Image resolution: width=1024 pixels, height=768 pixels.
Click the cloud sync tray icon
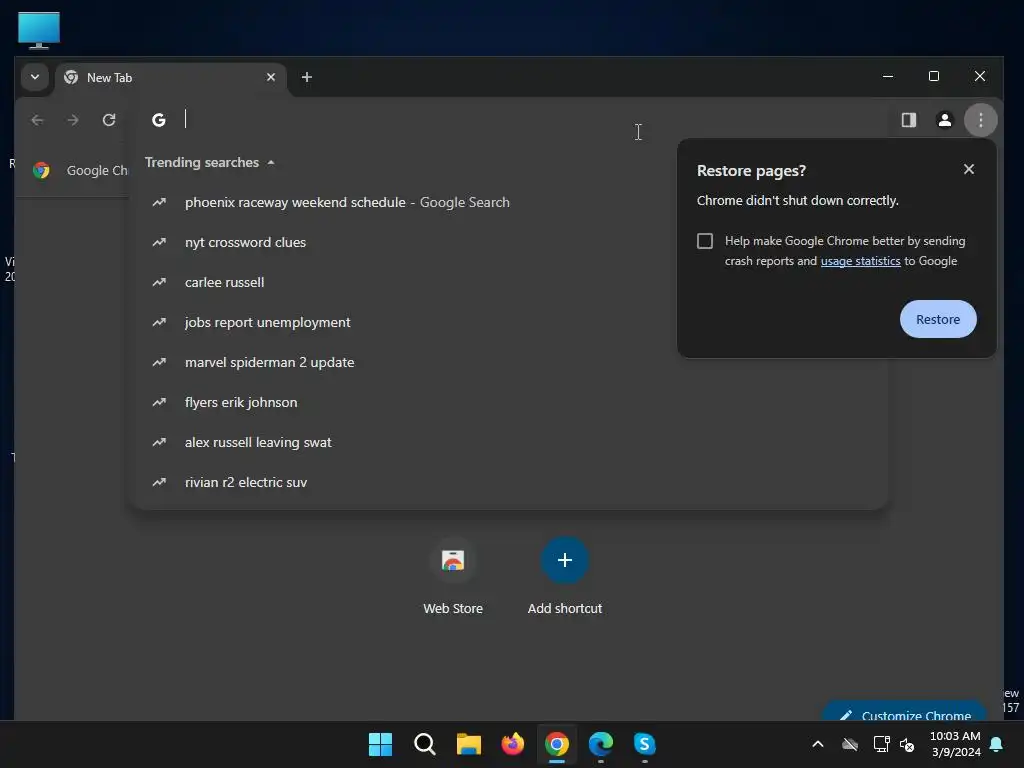[850, 744]
